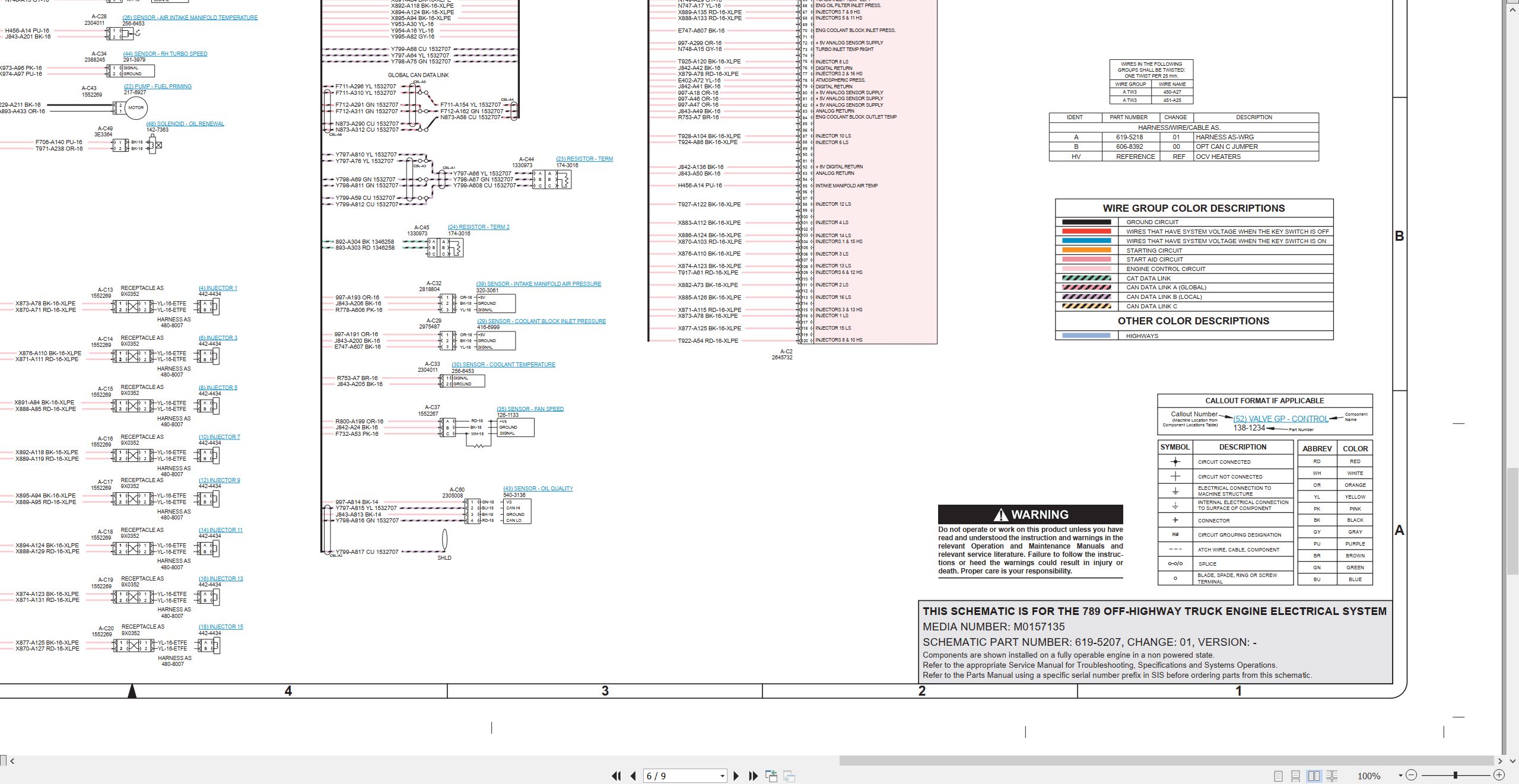
Task: Click the horizontal scrollbar thumb
Action: point(1166,761)
